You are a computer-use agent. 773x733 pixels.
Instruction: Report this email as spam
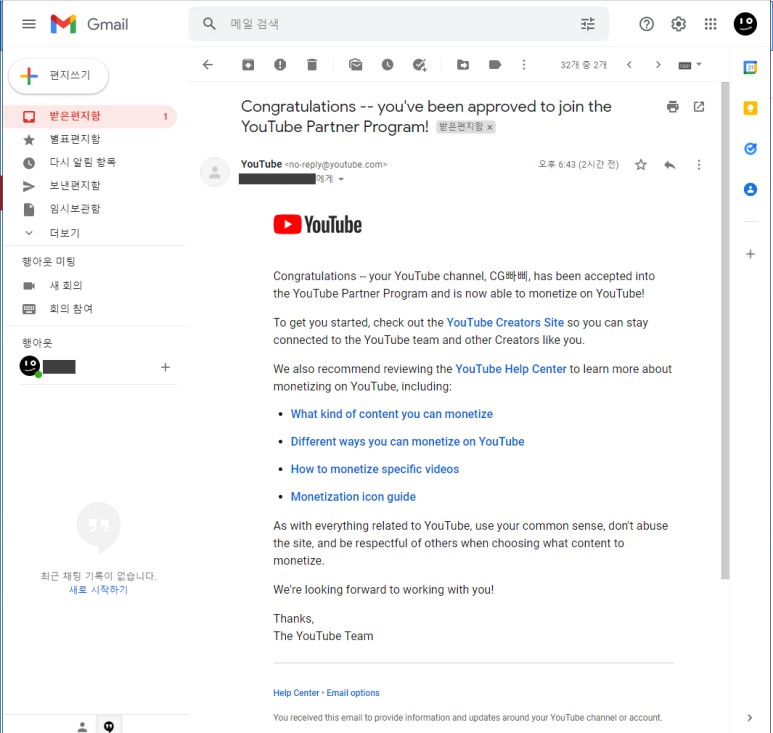[280, 65]
